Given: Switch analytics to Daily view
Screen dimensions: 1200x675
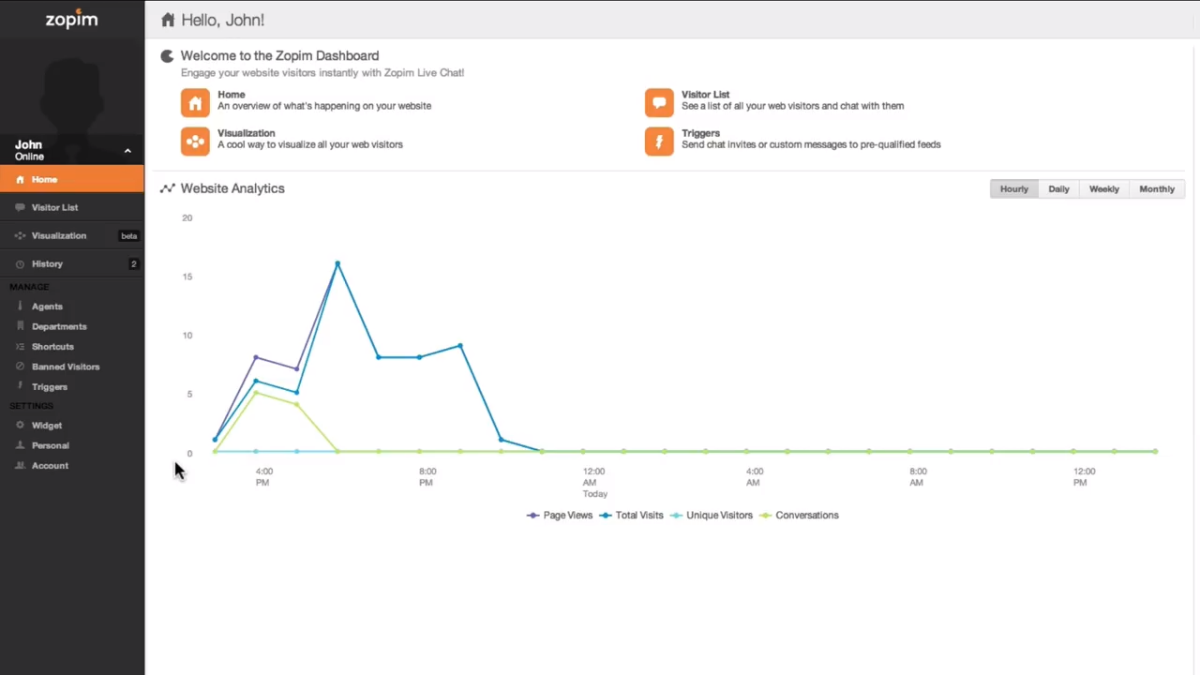Looking at the screenshot, I should coord(1059,189).
